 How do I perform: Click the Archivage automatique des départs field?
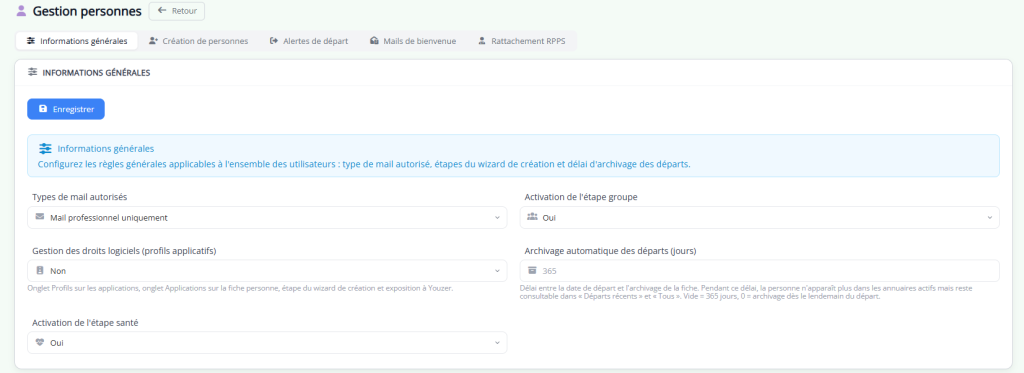pos(760,270)
